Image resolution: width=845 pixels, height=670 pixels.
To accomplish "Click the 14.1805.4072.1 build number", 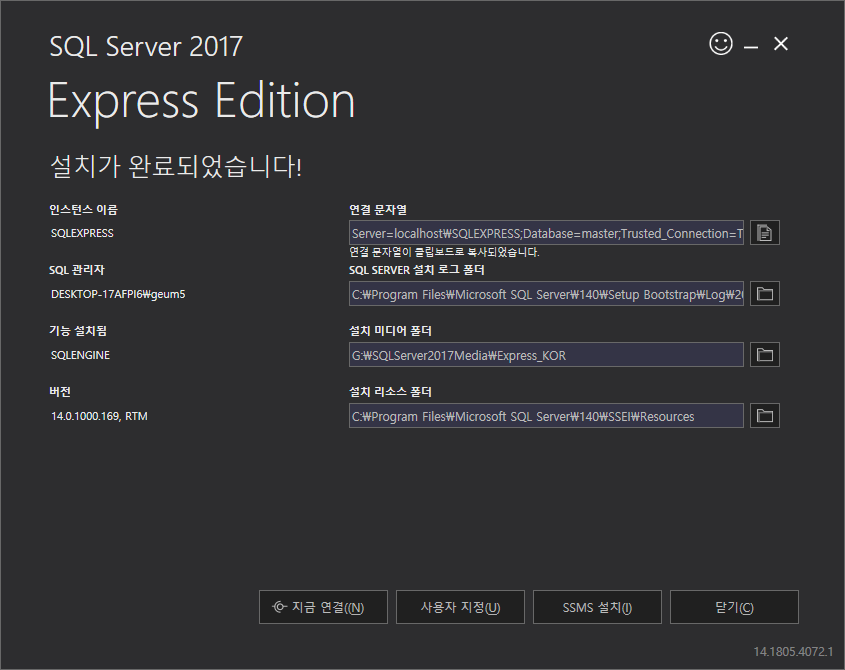I will pyautogui.click(x=793, y=652).
